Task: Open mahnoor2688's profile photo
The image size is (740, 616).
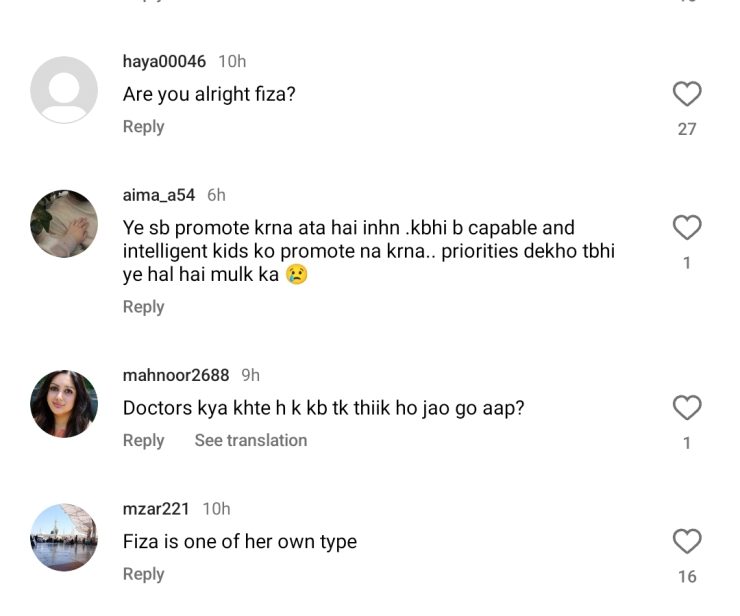Action: tap(64, 403)
